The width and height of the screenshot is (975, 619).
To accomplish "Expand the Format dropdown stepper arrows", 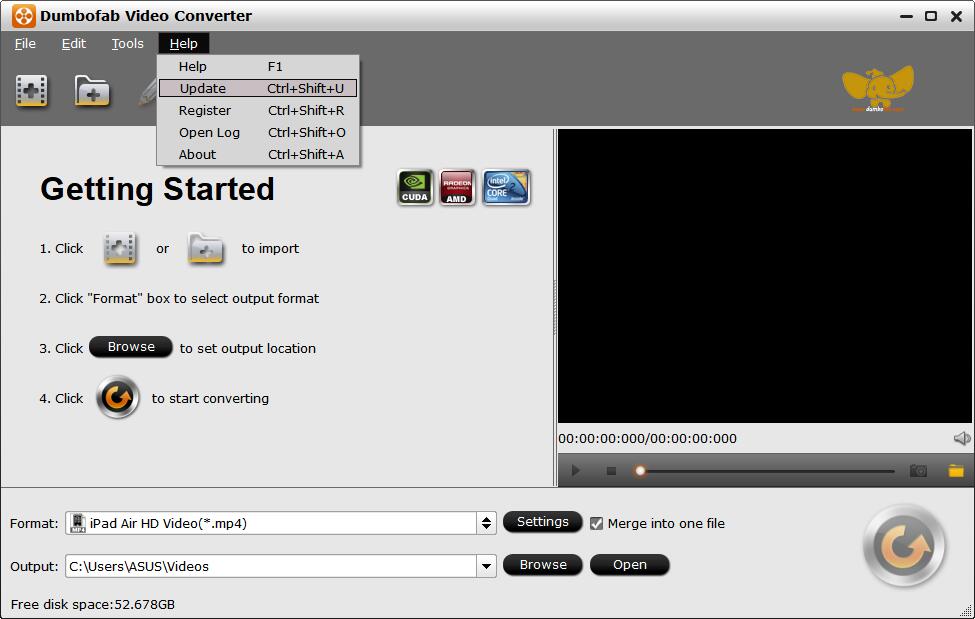I will [x=487, y=523].
